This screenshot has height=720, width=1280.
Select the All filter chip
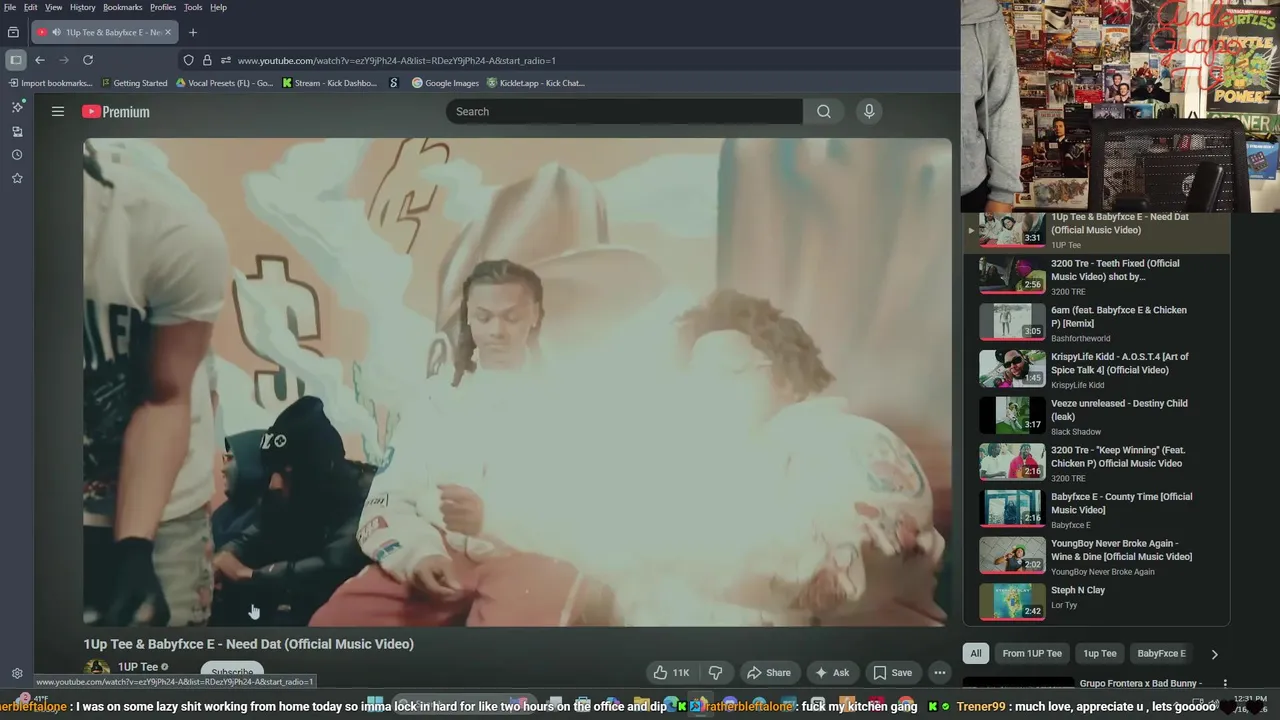pyautogui.click(x=976, y=654)
